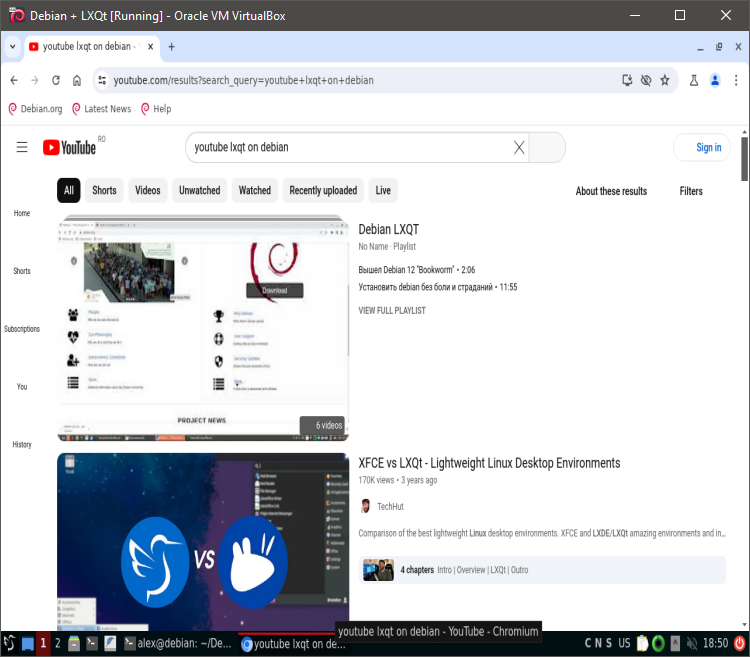Go forward in browser history
The height and width of the screenshot is (657, 750).
[35, 80]
